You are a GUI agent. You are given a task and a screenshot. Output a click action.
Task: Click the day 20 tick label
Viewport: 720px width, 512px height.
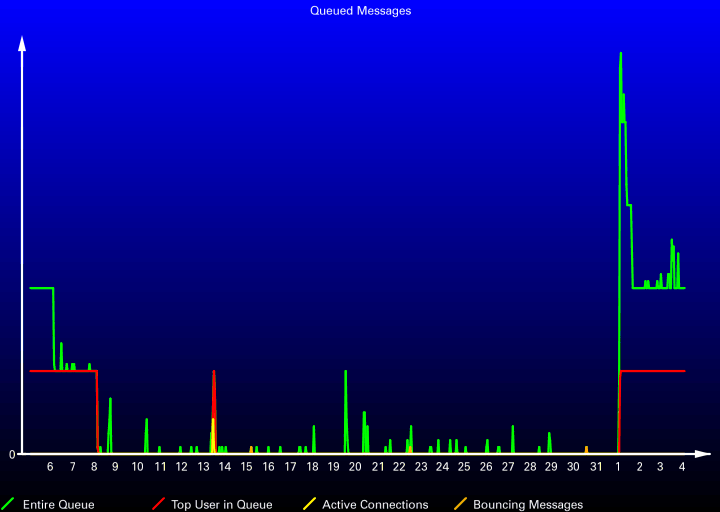click(355, 467)
